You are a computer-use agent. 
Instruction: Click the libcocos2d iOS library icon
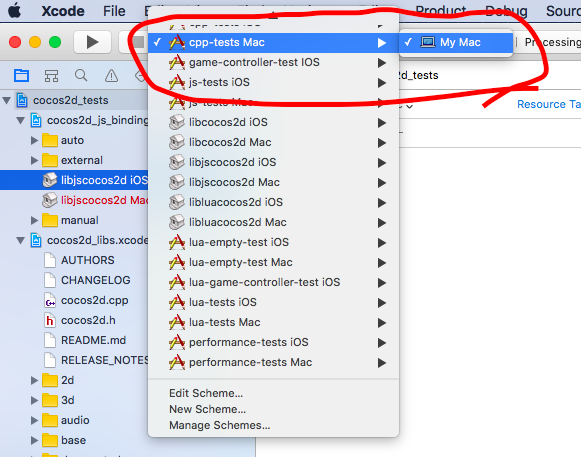coord(177,122)
